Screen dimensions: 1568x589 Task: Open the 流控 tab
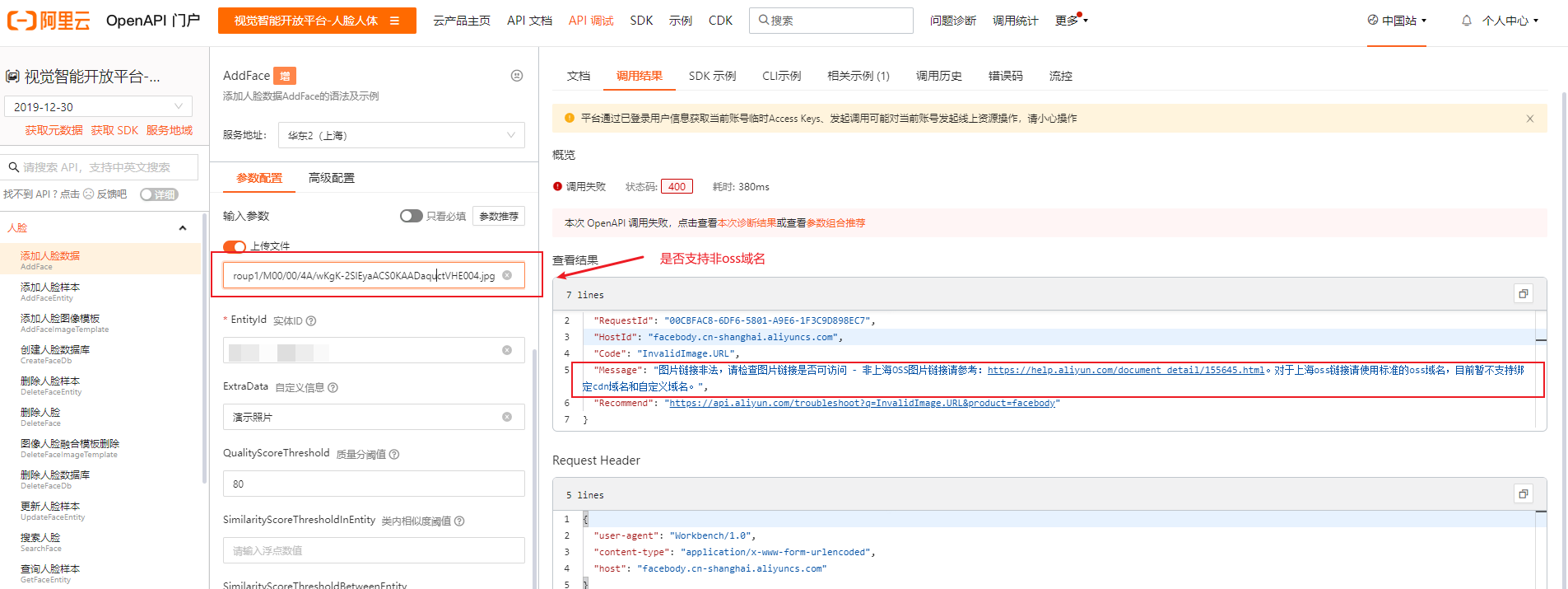point(1061,76)
